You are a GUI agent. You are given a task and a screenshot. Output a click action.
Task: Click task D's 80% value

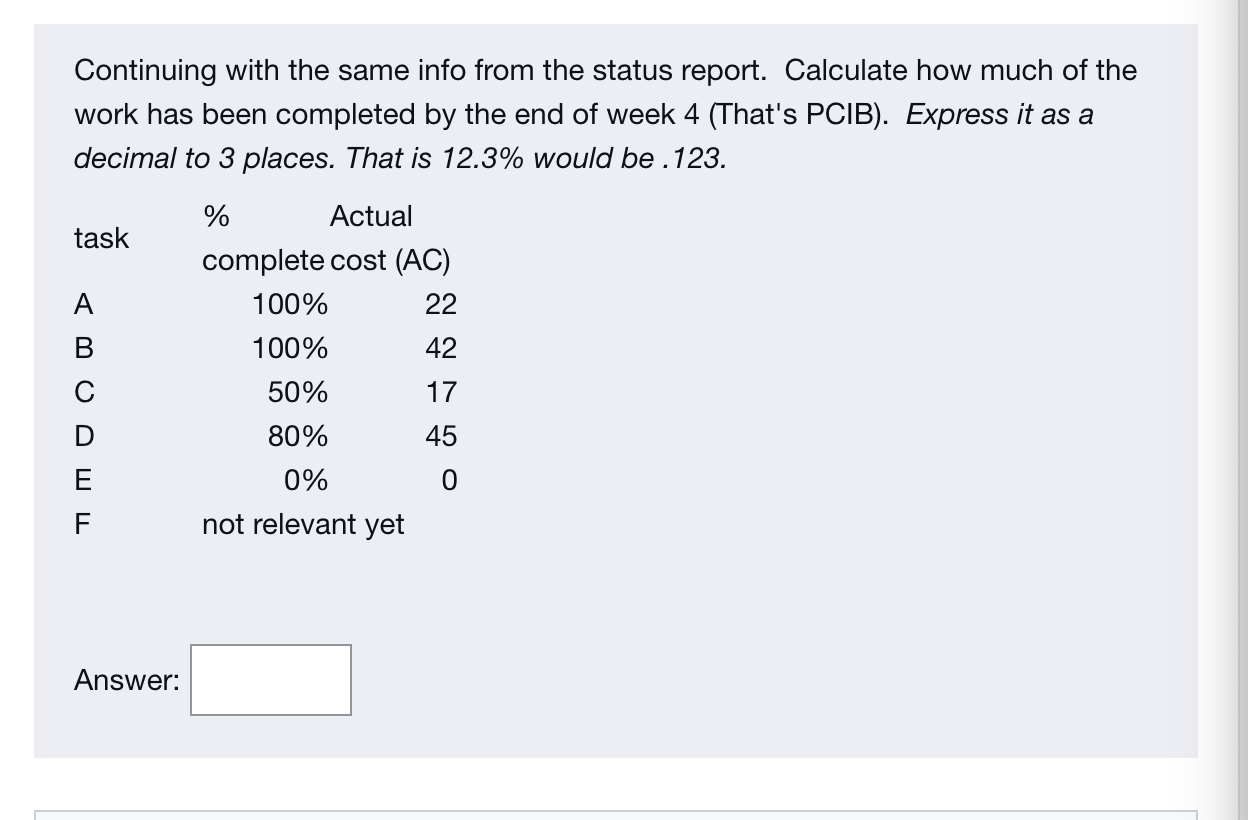tap(300, 436)
